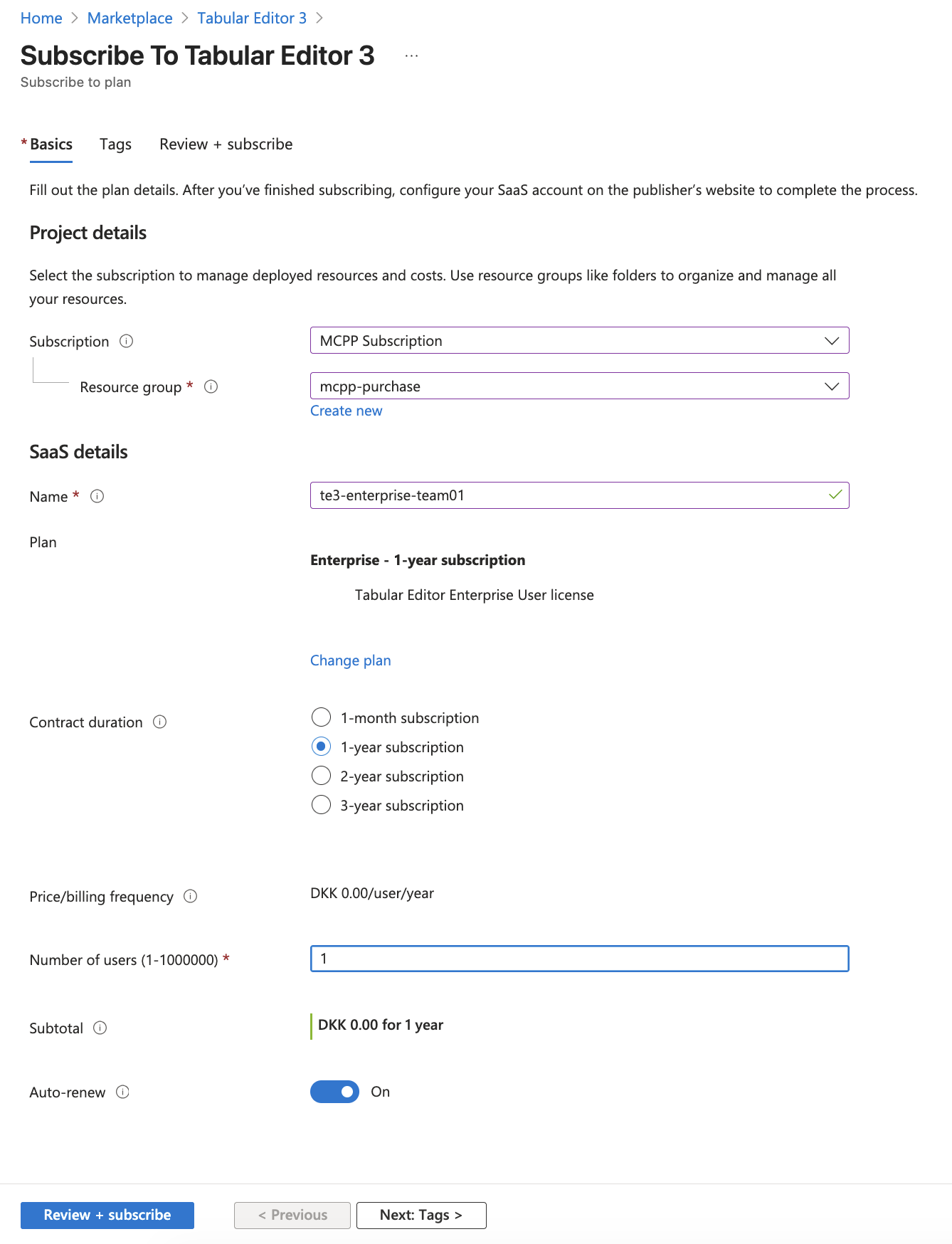This screenshot has height=1244, width=952.
Task: Select the 1-month subscription option
Action: (x=321, y=717)
